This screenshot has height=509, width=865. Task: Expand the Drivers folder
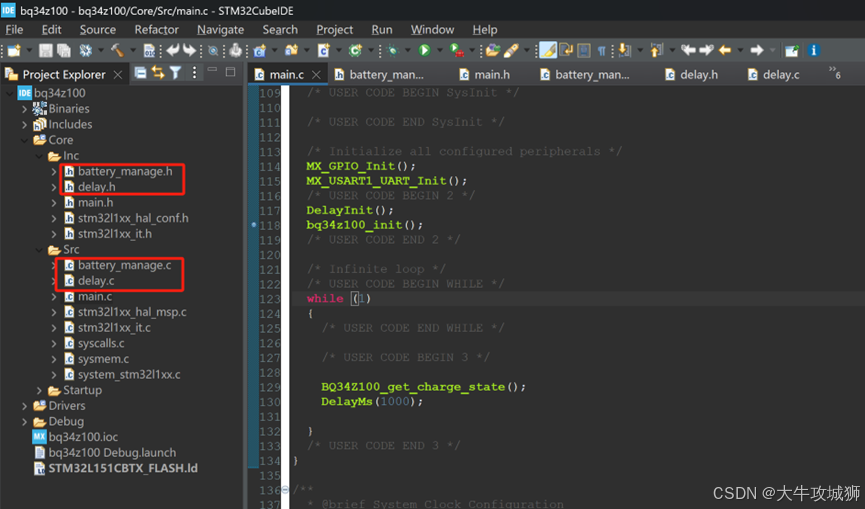pos(24,406)
